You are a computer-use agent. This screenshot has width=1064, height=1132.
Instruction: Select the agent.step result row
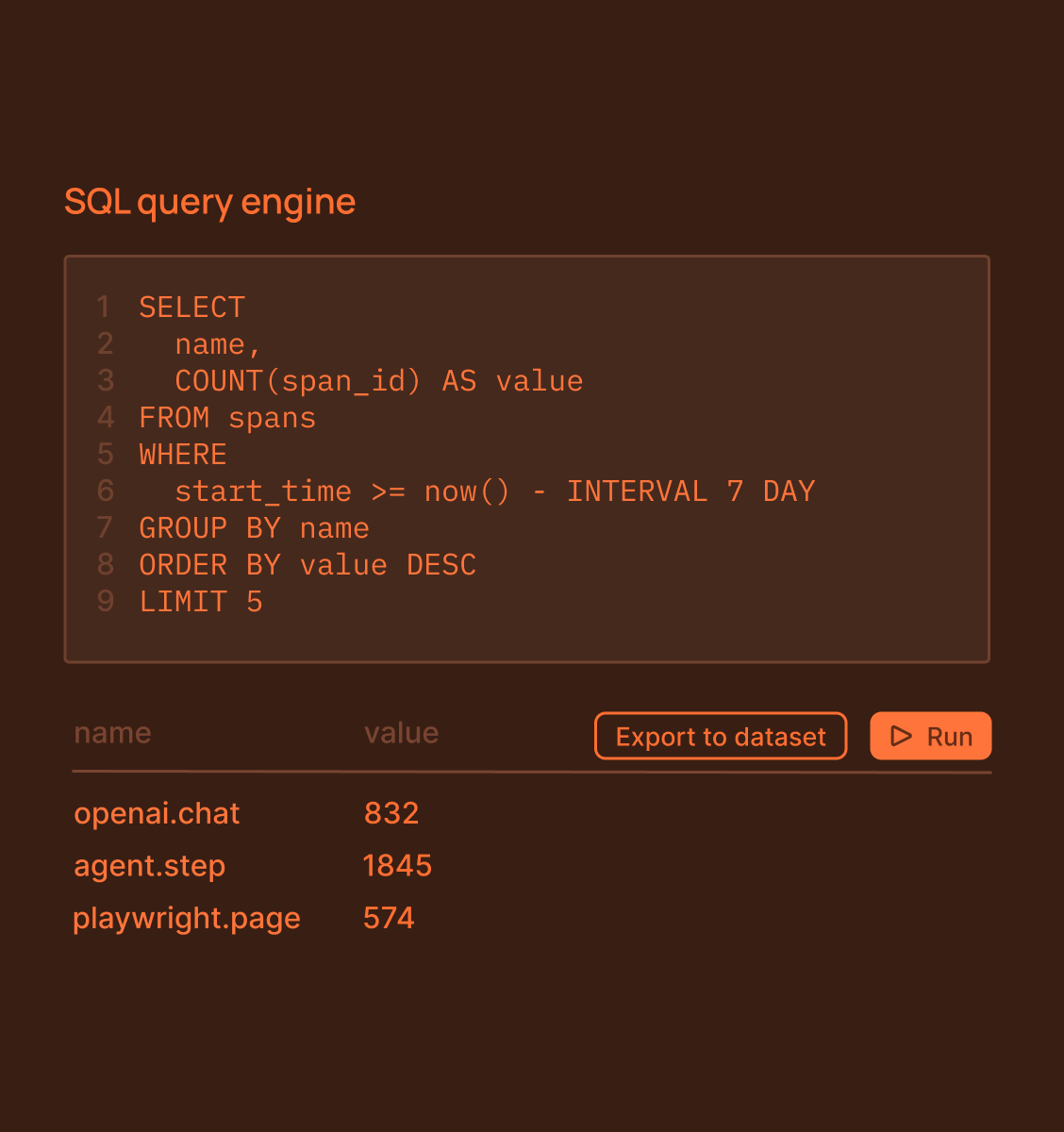click(149, 866)
